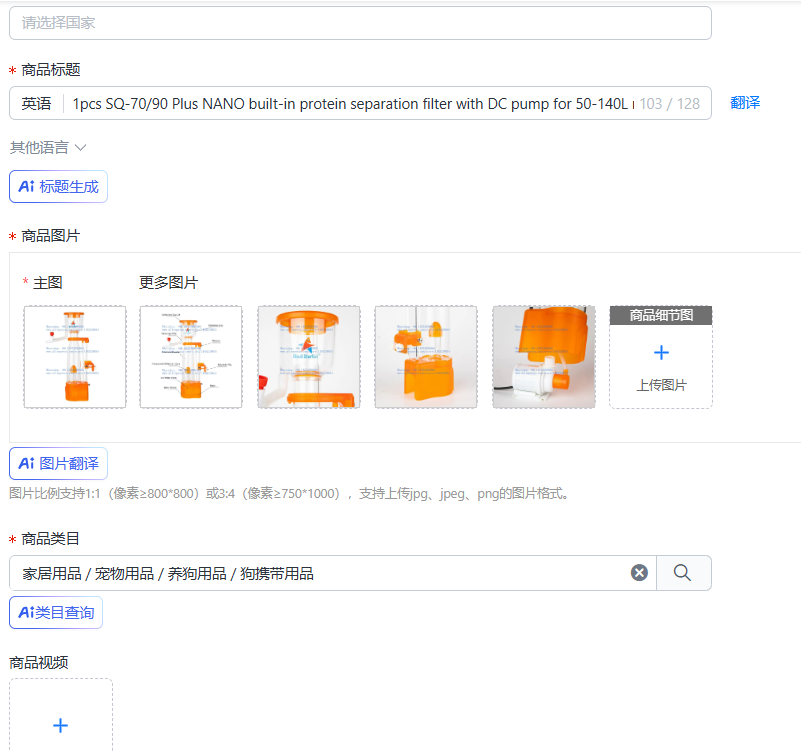Click the 翻译 link beside title
This screenshot has height=751, width=801.
click(745, 103)
